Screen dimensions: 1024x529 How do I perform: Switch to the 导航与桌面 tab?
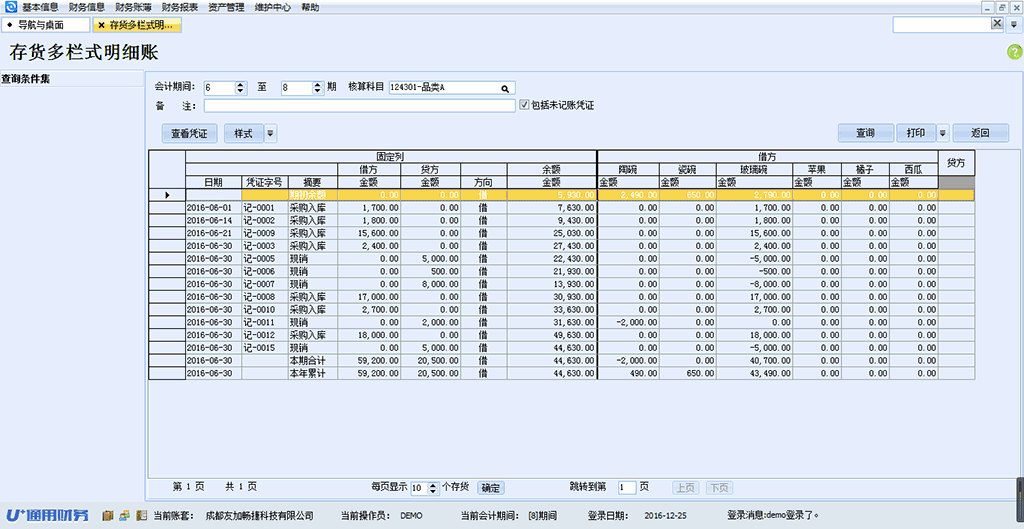tap(46, 25)
